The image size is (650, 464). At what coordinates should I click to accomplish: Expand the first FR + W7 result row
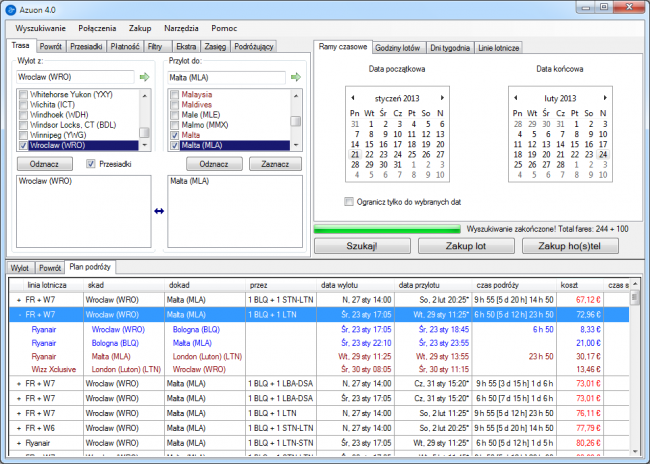coord(19,298)
